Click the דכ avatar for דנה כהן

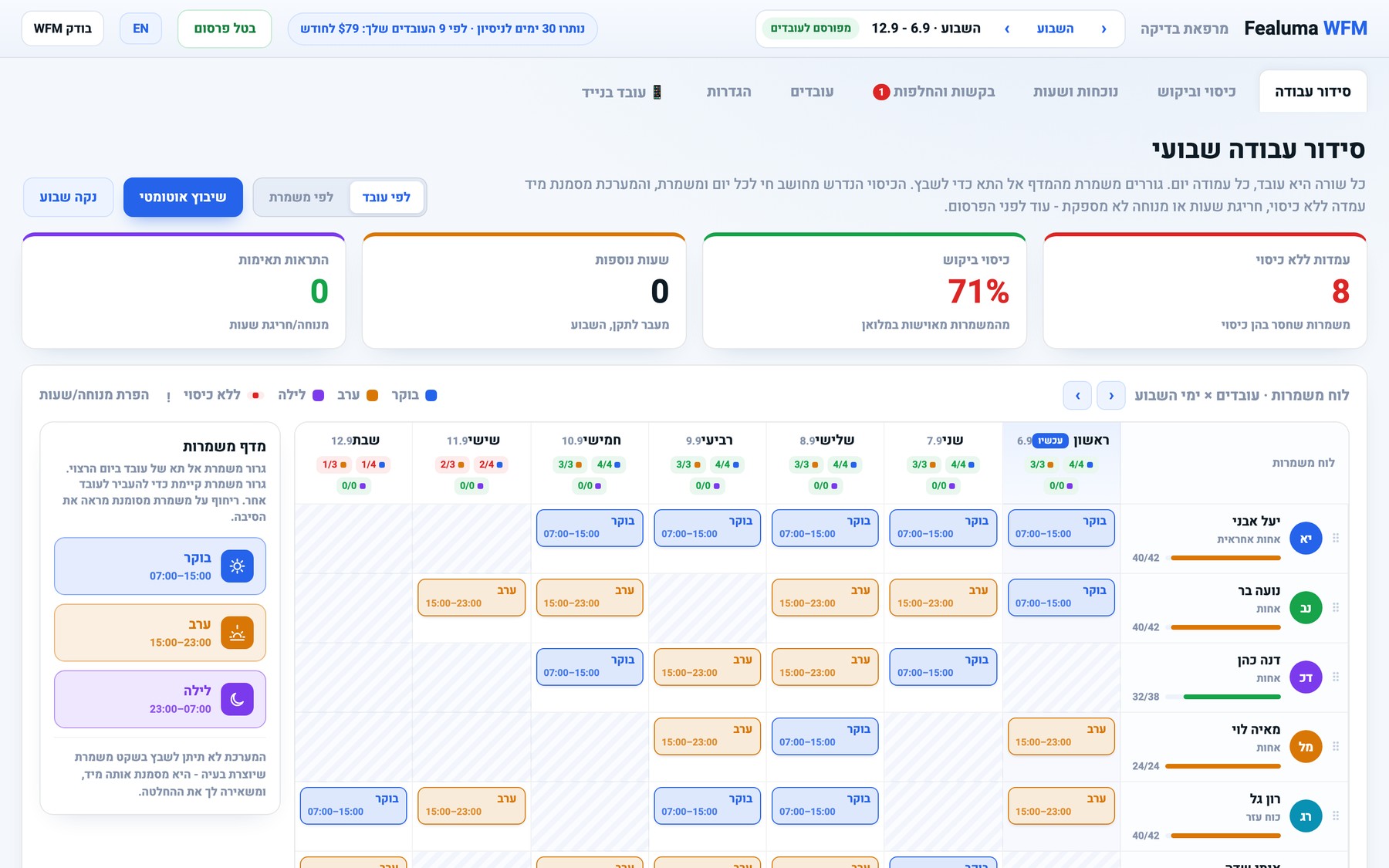click(x=1306, y=677)
